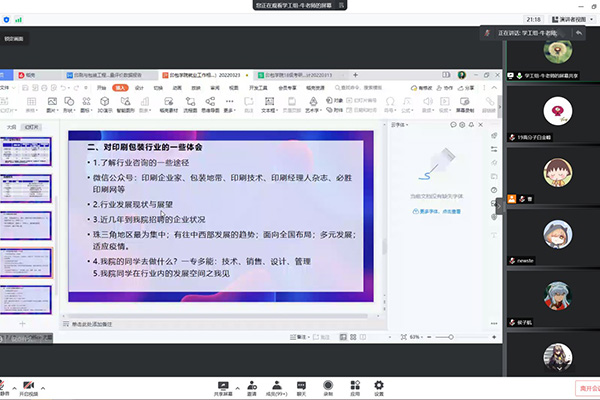
Task: Open the 邀请 invite icon
Action: point(250,384)
